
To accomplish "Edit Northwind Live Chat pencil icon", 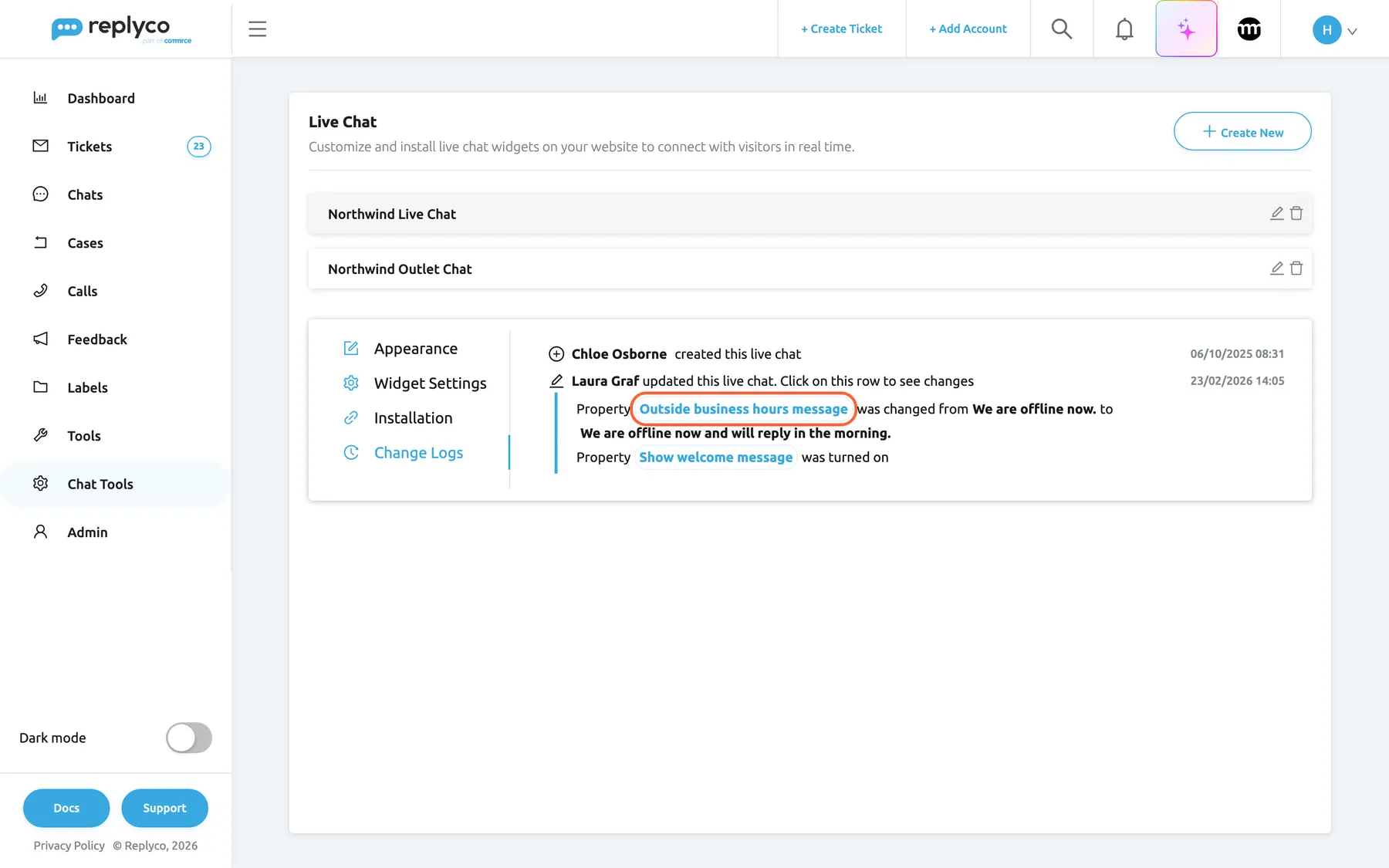I will point(1277,213).
